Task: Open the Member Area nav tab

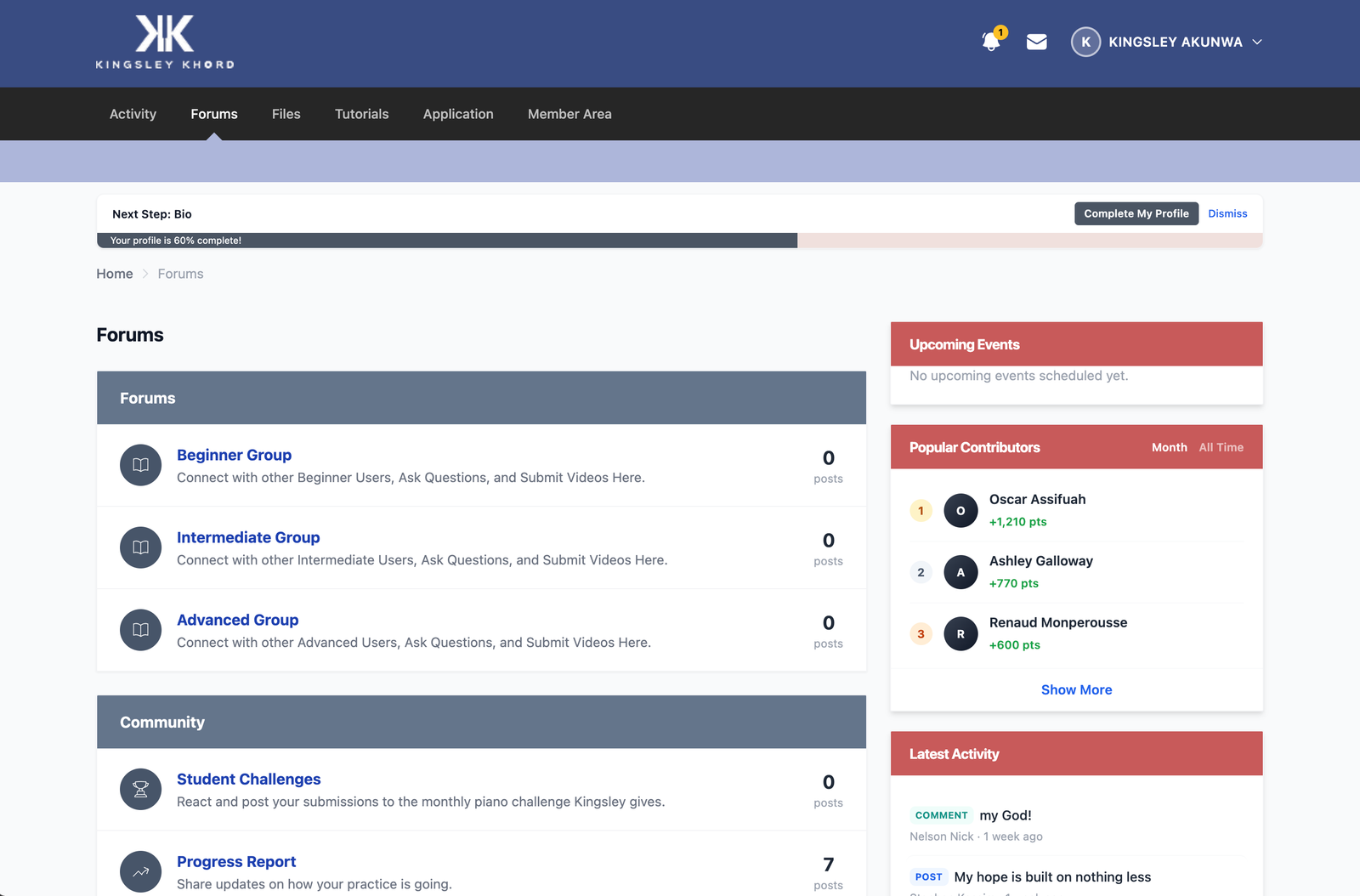Action: tap(569, 114)
